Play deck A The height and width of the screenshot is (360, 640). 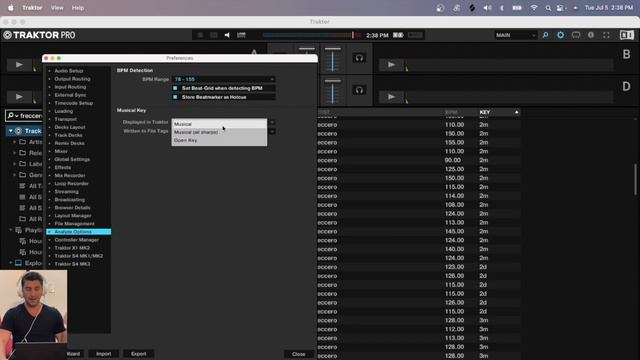click(19, 64)
